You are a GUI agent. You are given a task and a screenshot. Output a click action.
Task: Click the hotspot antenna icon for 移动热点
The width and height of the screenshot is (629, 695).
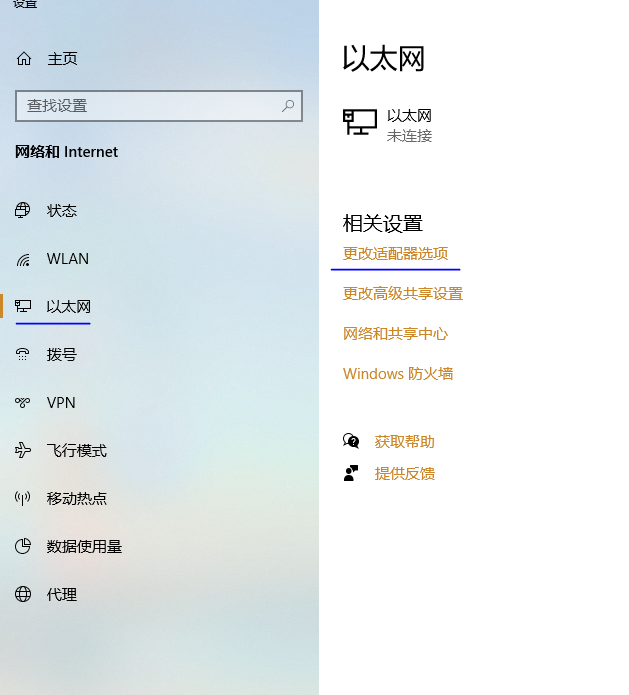coord(23,498)
